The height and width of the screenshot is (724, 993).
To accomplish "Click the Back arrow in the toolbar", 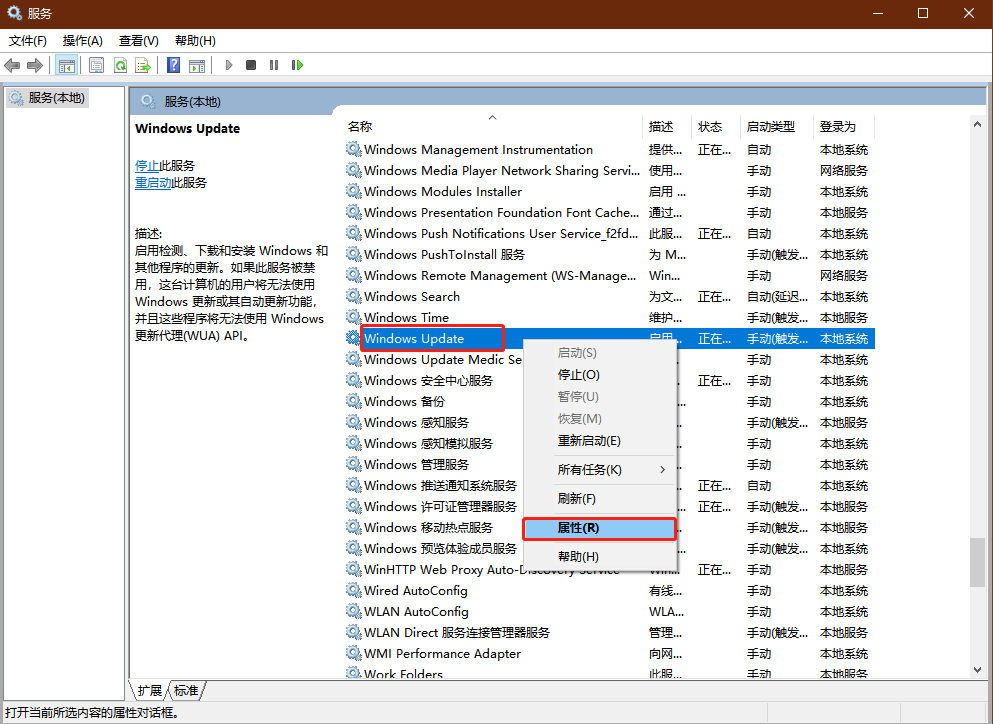I will pos(12,65).
